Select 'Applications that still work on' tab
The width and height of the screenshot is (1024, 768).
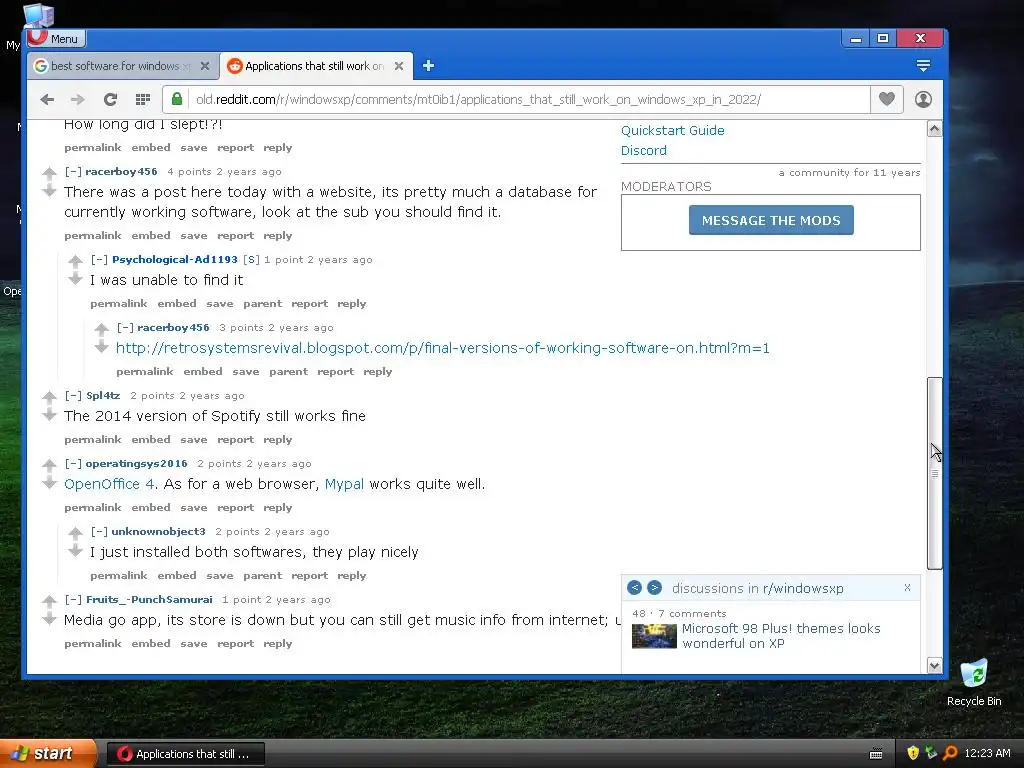point(316,66)
